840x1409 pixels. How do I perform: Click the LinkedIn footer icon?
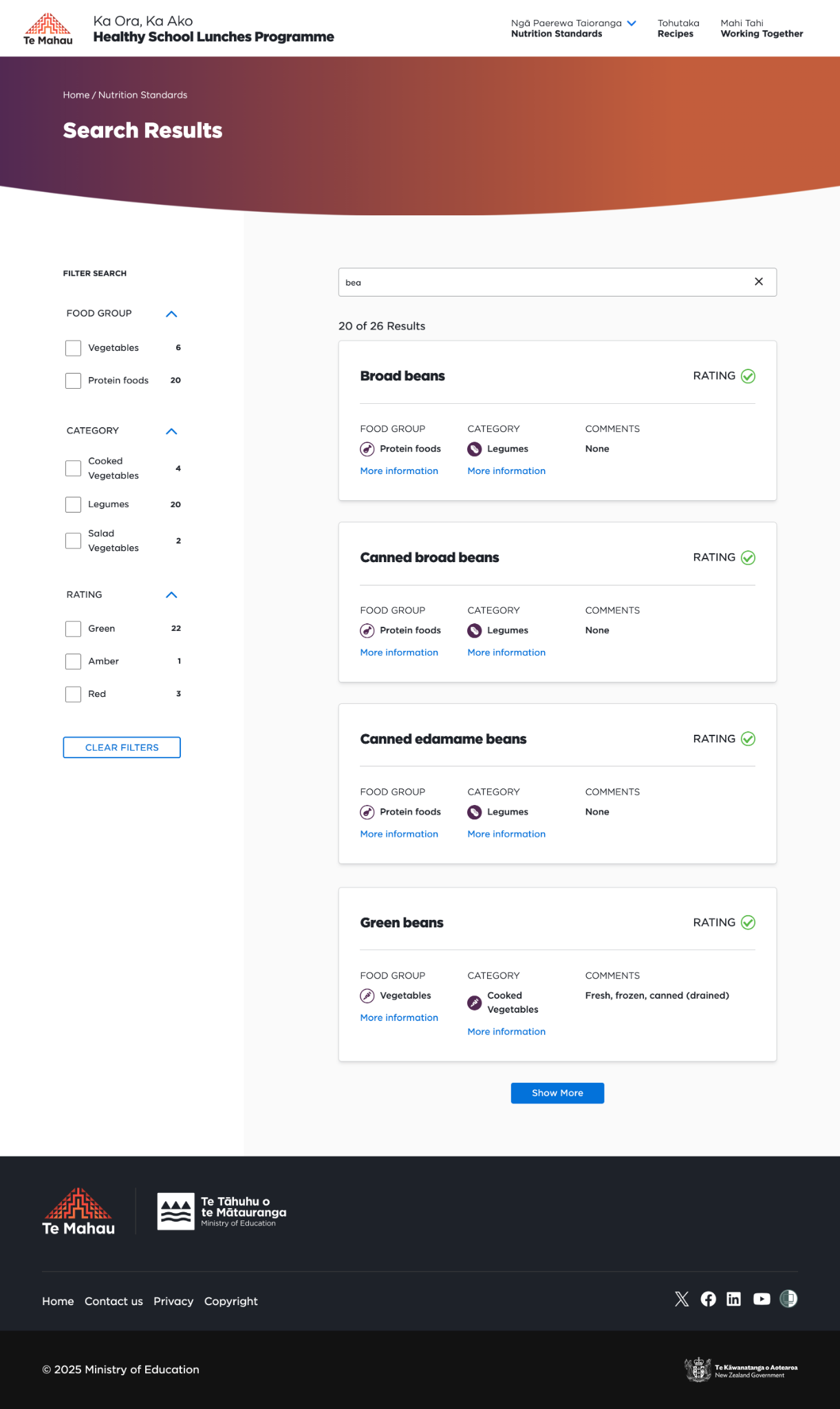[x=734, y=1299]
